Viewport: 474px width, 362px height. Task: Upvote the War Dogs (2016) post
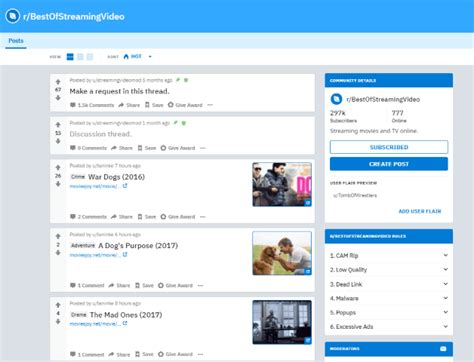click(x=58, y=167)
